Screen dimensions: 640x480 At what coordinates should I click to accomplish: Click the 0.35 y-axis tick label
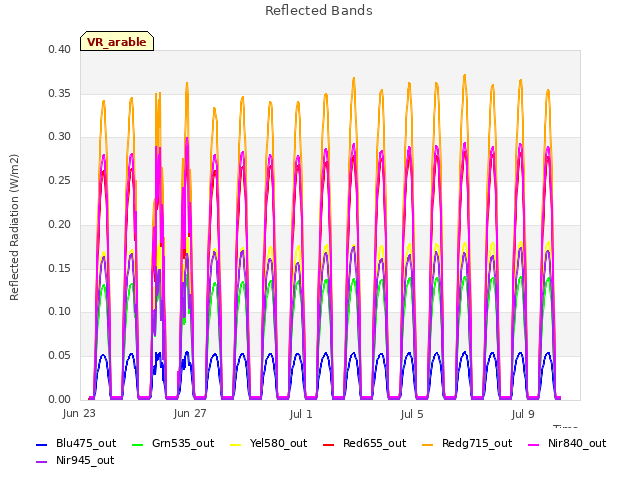click(60, 93)
